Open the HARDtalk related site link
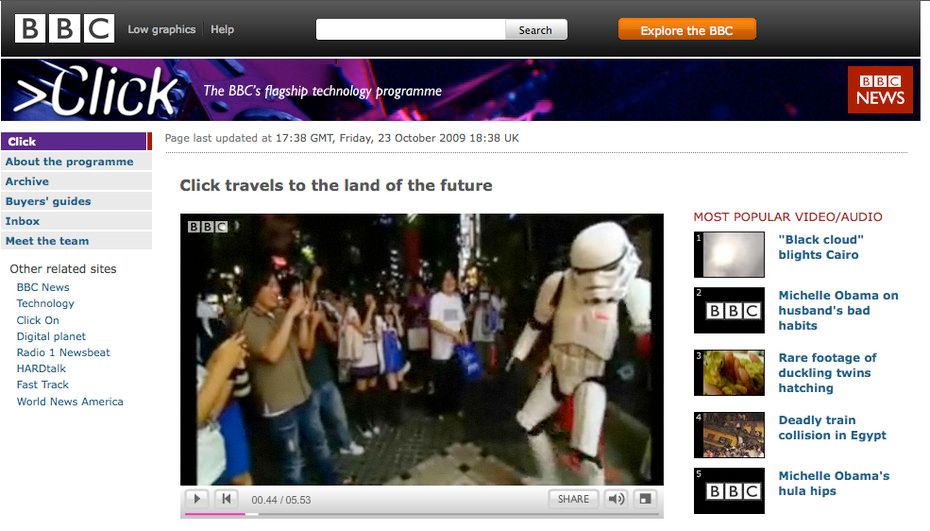 (42, 369)
